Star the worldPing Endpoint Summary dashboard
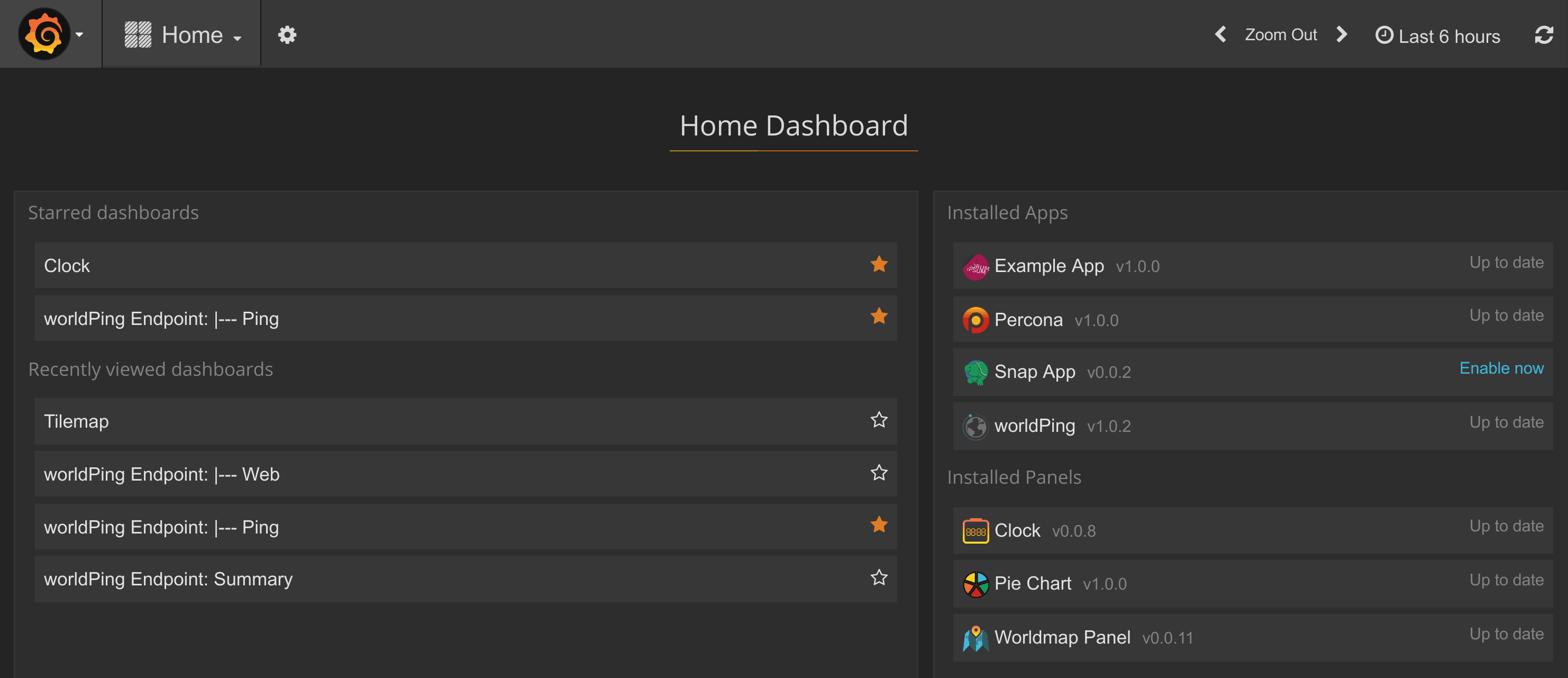This screenshot has height=678, width=1568. coord(878,577)
